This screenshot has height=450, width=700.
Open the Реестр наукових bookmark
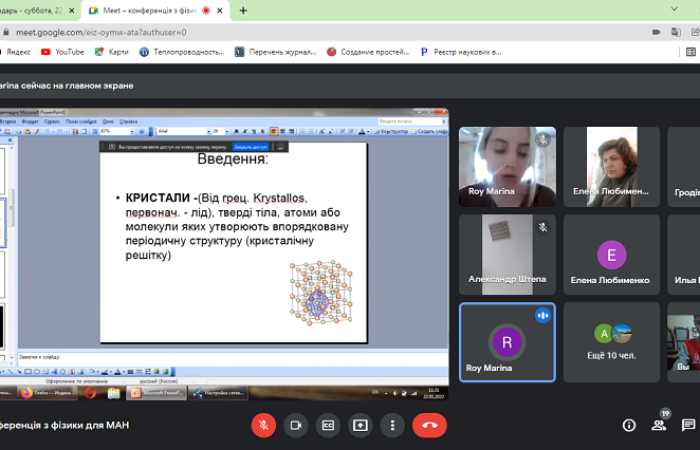pyautogui.click(x=460, y=51)
